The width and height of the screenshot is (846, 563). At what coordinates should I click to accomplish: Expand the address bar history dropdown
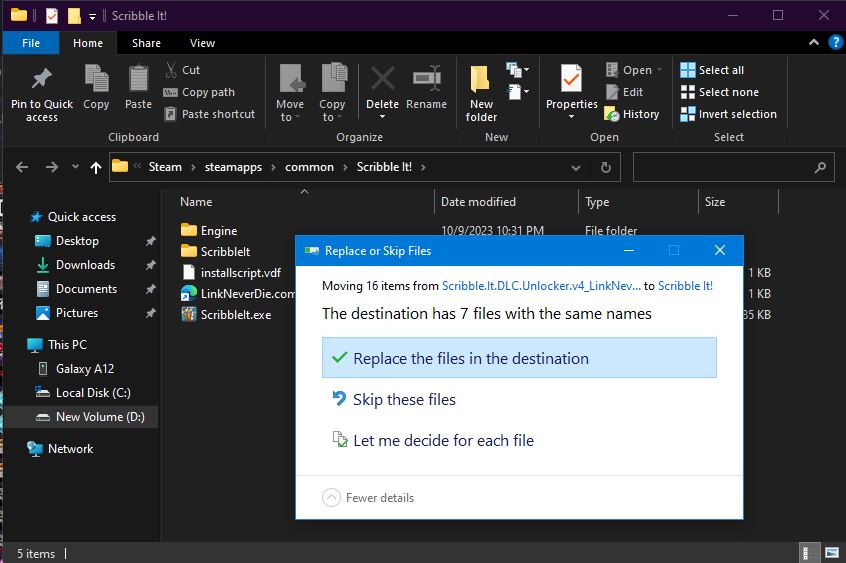tap(577, 167)
